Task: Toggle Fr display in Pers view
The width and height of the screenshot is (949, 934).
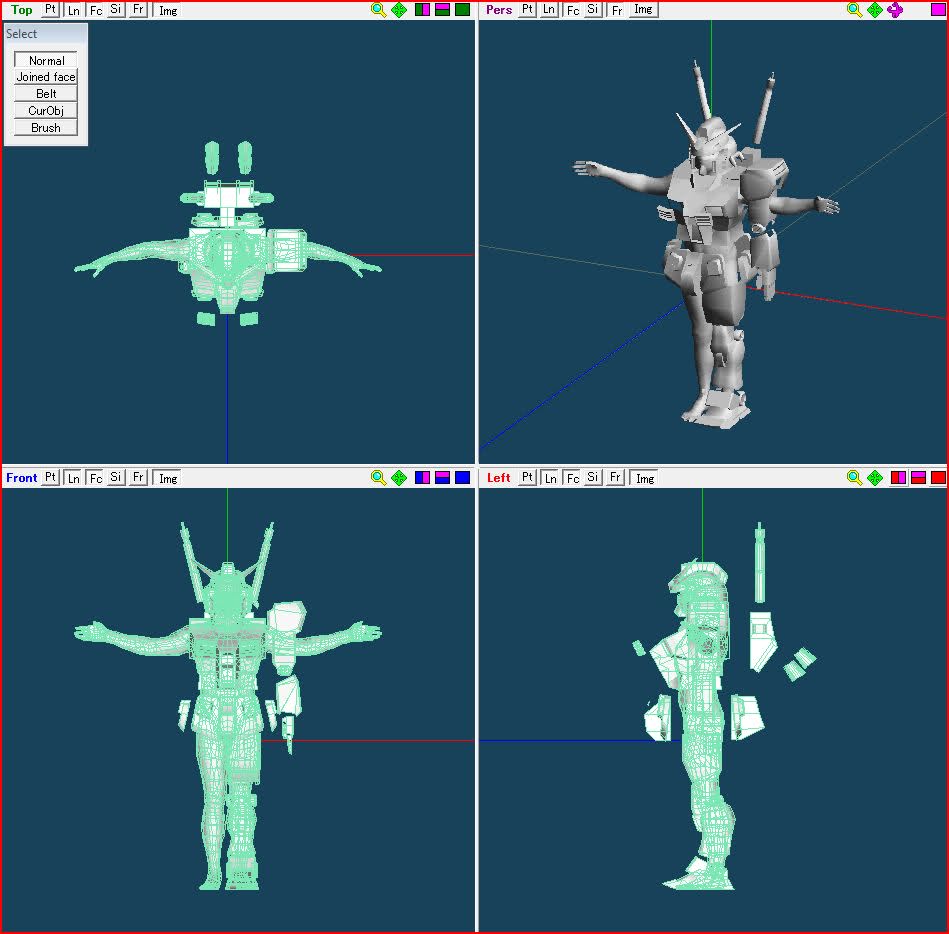Action: click(x=616, y=10)
